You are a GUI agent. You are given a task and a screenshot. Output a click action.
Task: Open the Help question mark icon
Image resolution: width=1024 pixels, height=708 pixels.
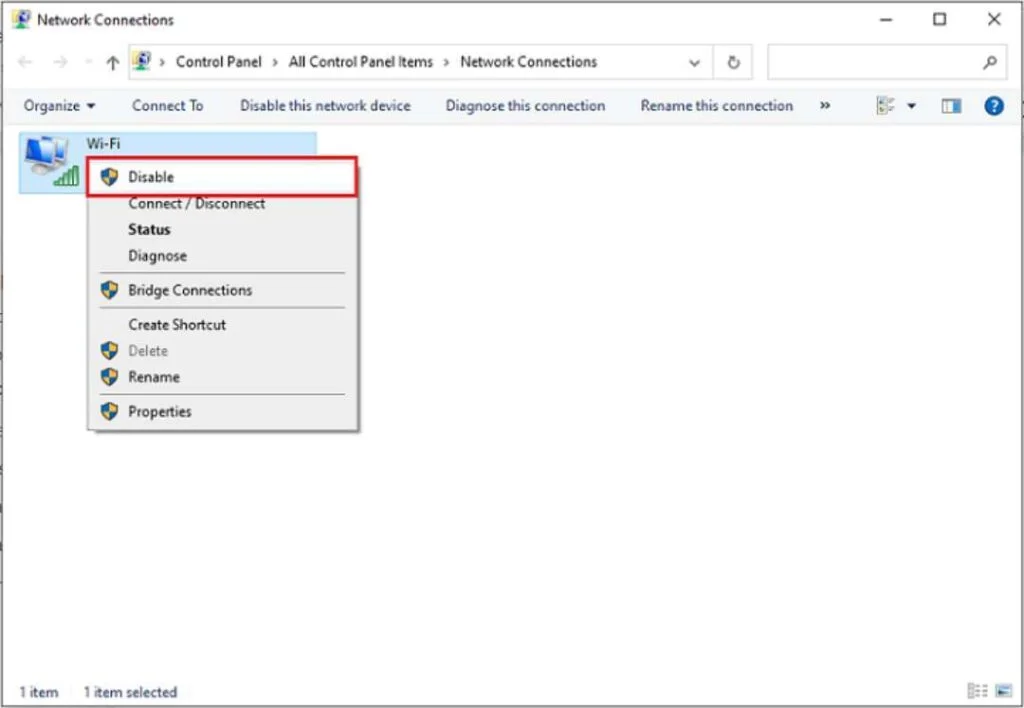pyautogui.click(x=993, y=106)
